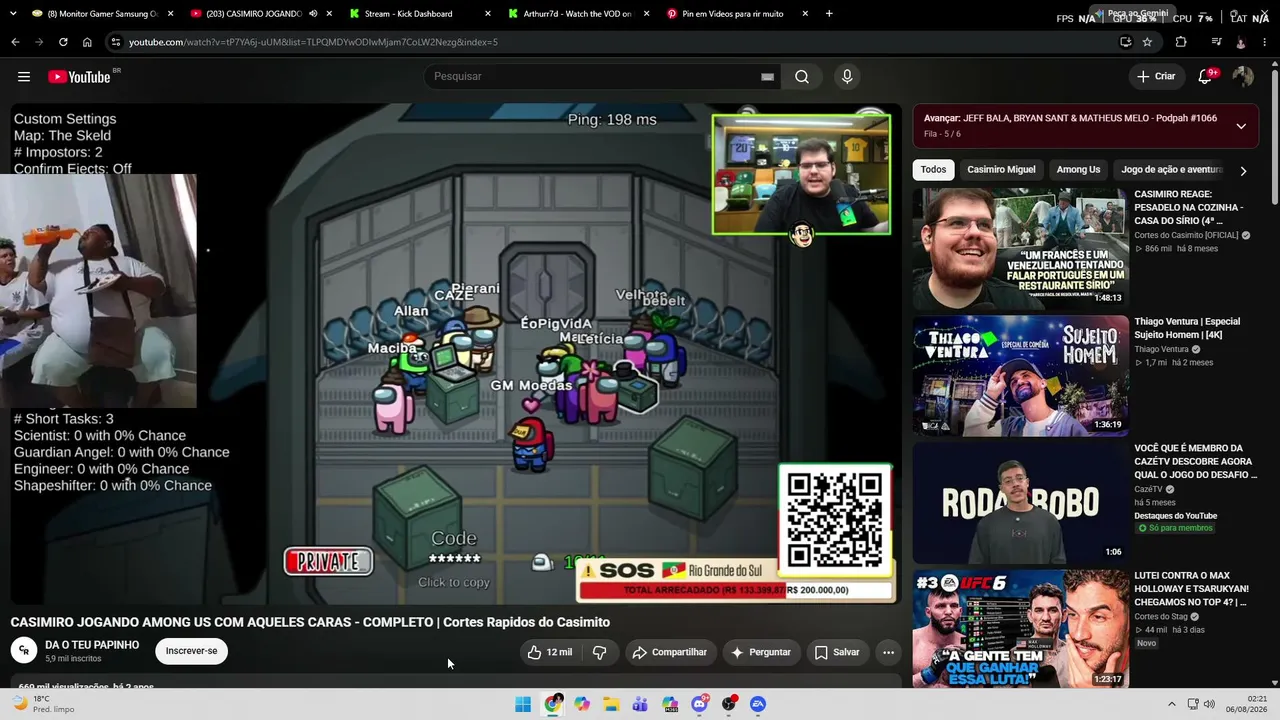The width and height of the screenshot is (1280, 720).
Task: Open the on-screen keyboard in search bar
Action: (768, 77)
